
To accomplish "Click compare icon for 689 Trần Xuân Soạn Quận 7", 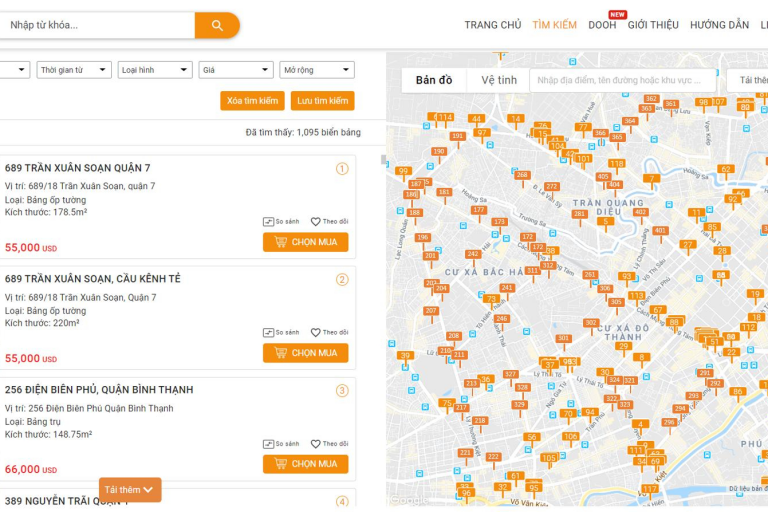I will click(268, 222).
